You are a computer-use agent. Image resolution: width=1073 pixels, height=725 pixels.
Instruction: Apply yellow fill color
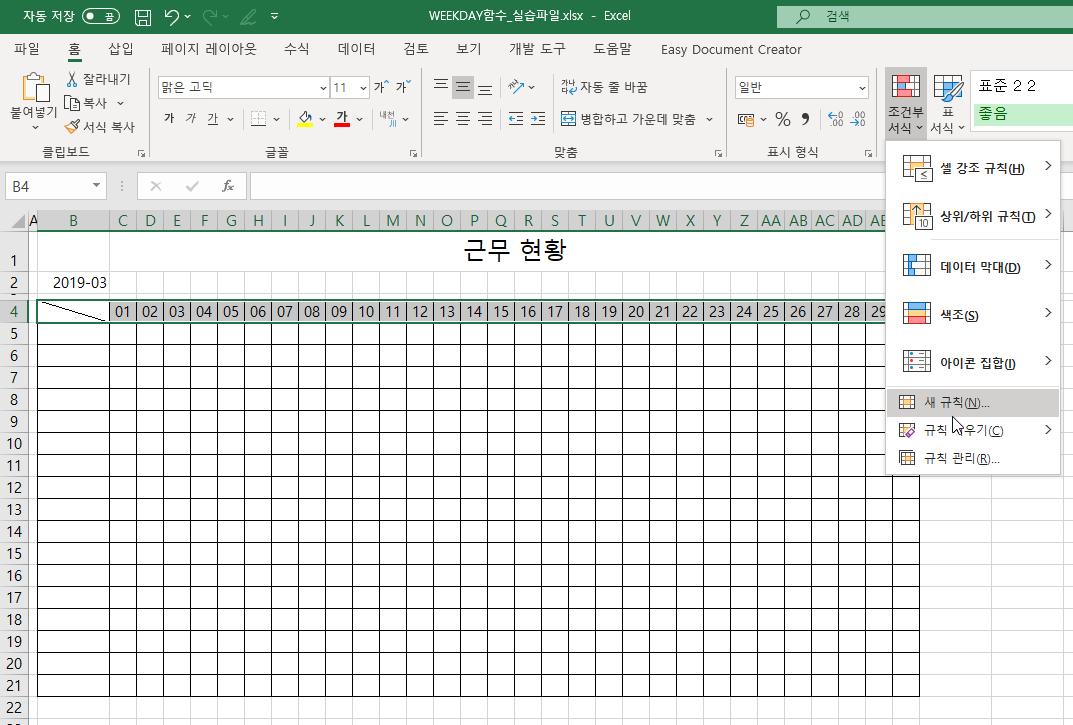point(305,119)
